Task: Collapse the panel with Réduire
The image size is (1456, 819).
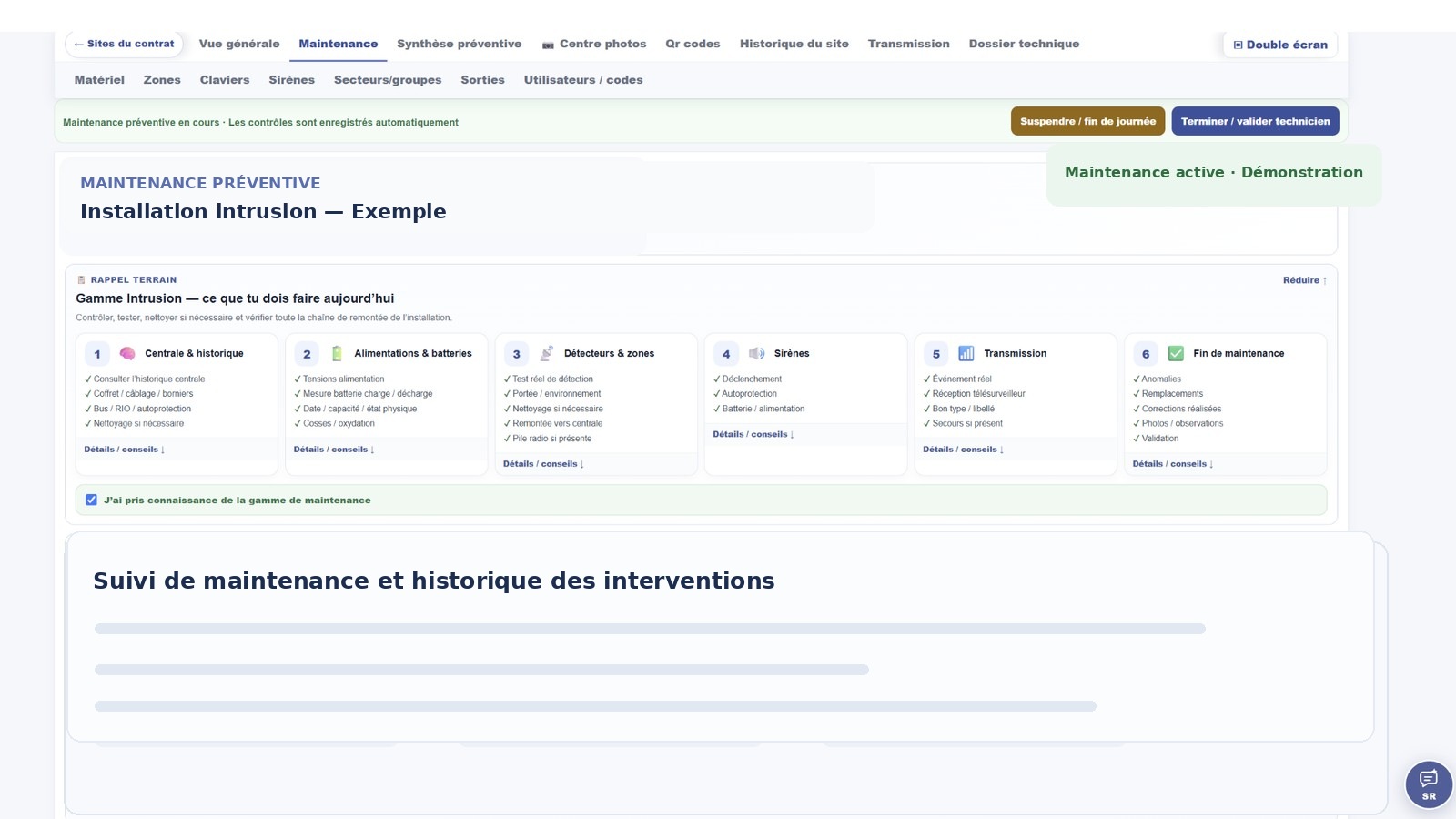Action: pyautogui.click(x=1305, y=280)
